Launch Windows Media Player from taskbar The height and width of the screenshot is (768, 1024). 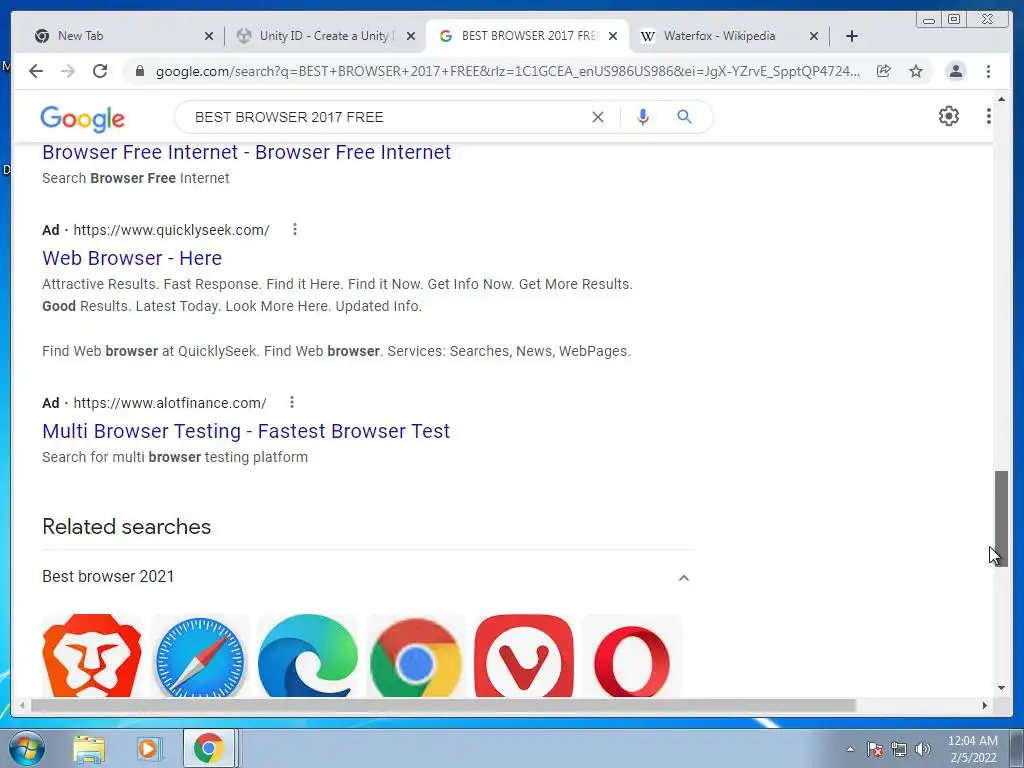[x=148, y=748]
